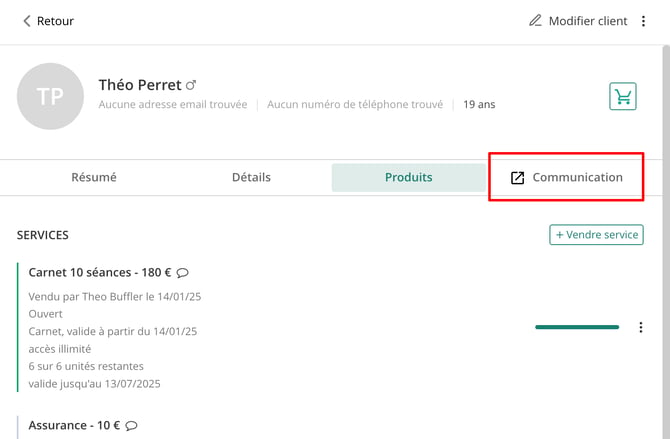670x439 pixels.
Task: Click the vertical scrollbar on the right edge
Action: (666, 242)
